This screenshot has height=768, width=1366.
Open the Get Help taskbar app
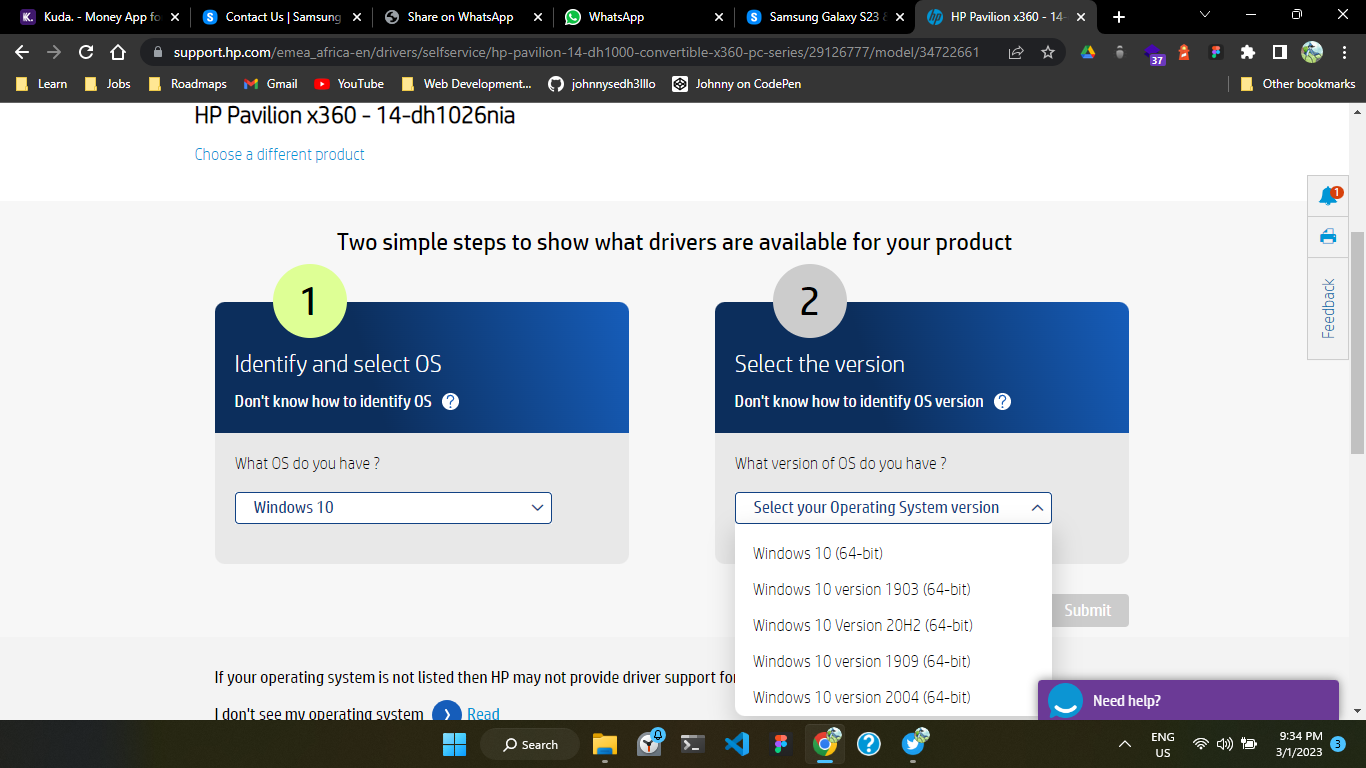[x=869, y=744]
